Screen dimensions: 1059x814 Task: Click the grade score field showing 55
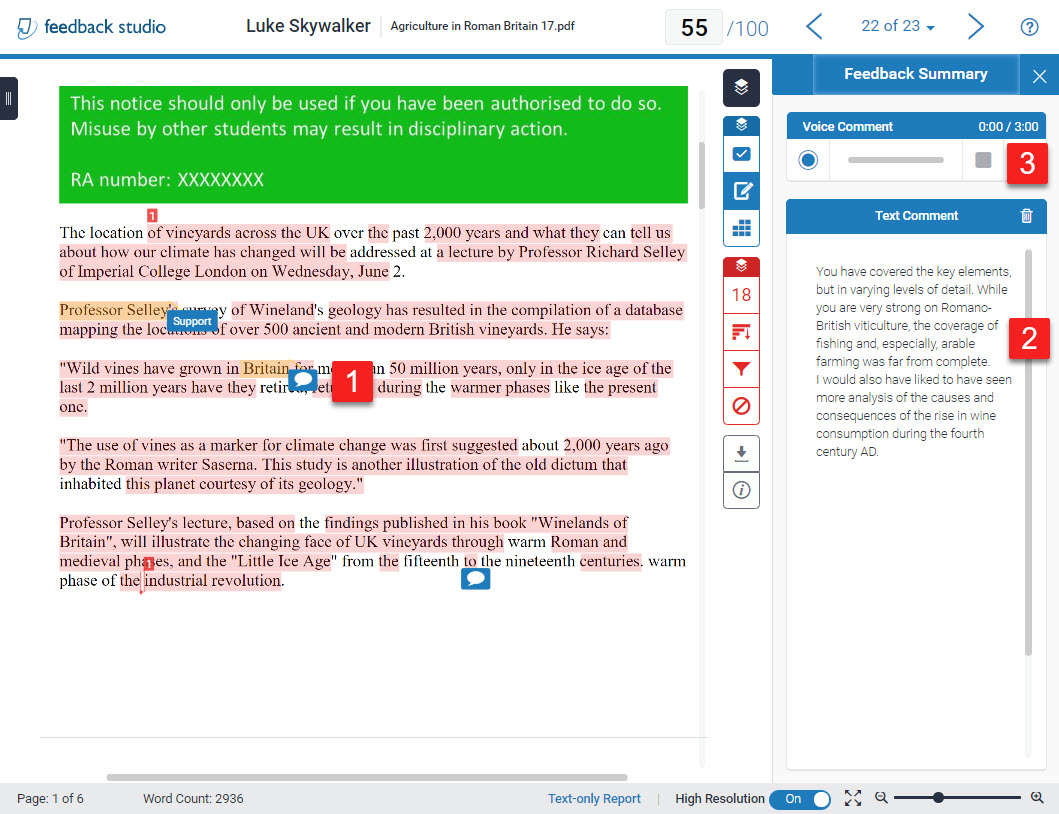coord(694,28)
